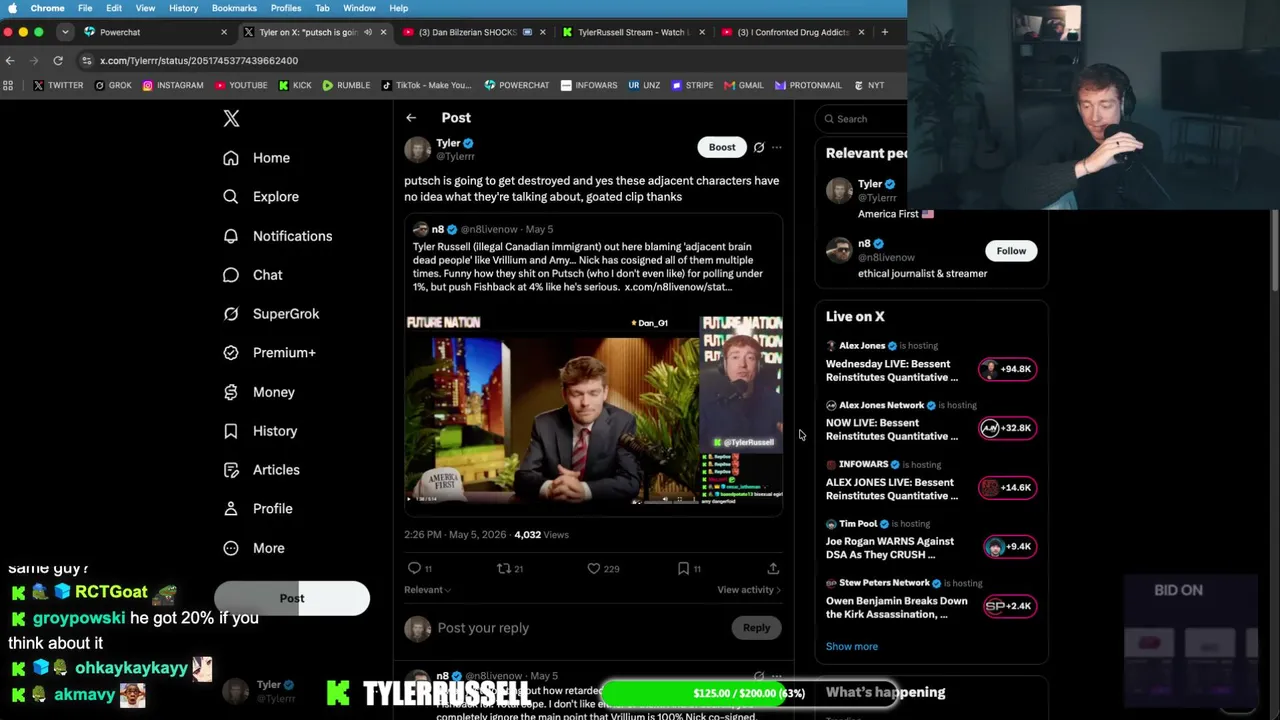Click the Chrome address bar URL
Screen dimensions: 1280x720
click(199, 61)
